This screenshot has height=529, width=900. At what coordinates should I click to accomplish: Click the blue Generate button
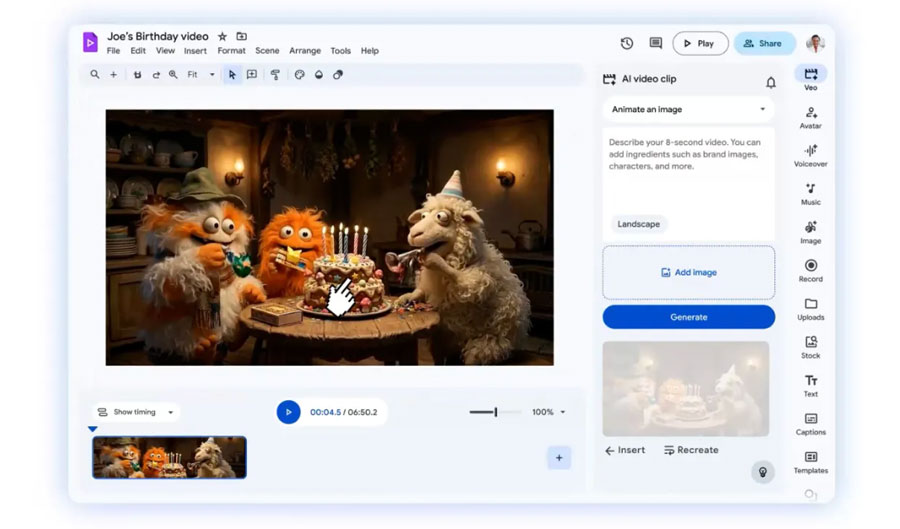pyautogui.click(x=688, y=317)
